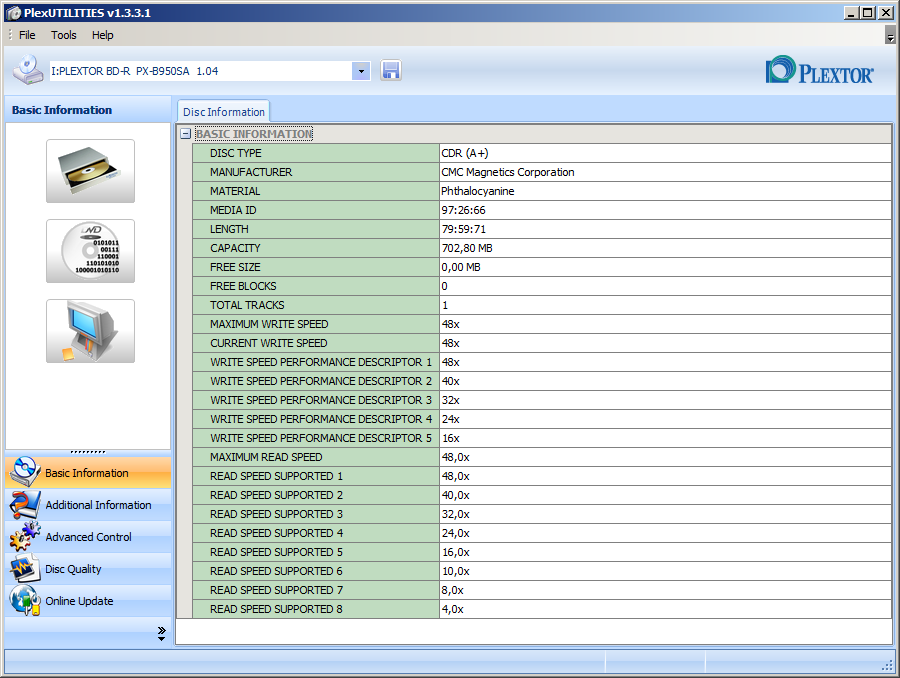
Task: Click the Plextor logo
Action: click(819, 71)
